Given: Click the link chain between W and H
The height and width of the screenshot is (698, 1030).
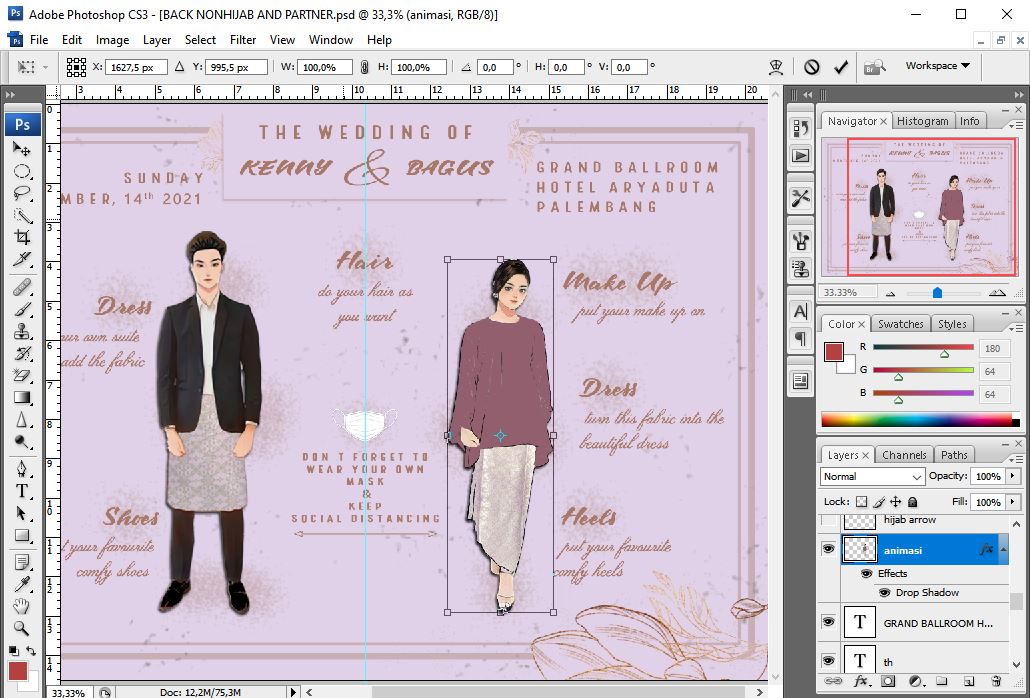Looking at the screenshot, I should click(x=365, y=67).
